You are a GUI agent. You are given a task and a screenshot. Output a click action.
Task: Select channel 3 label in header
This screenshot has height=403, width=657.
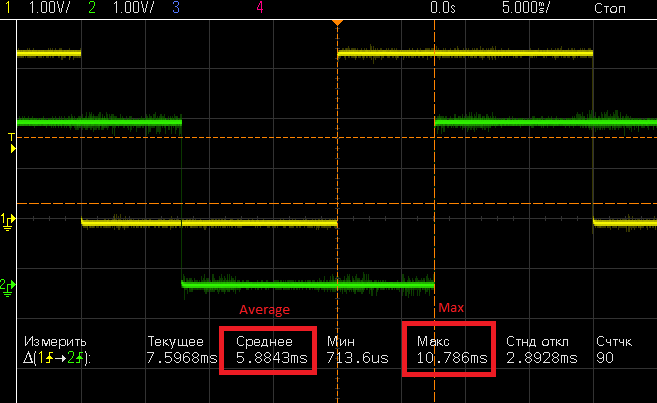[176, 8]
